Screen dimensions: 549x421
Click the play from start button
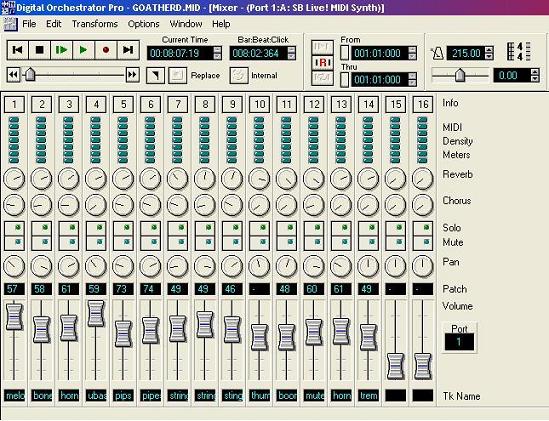(62, 50)
